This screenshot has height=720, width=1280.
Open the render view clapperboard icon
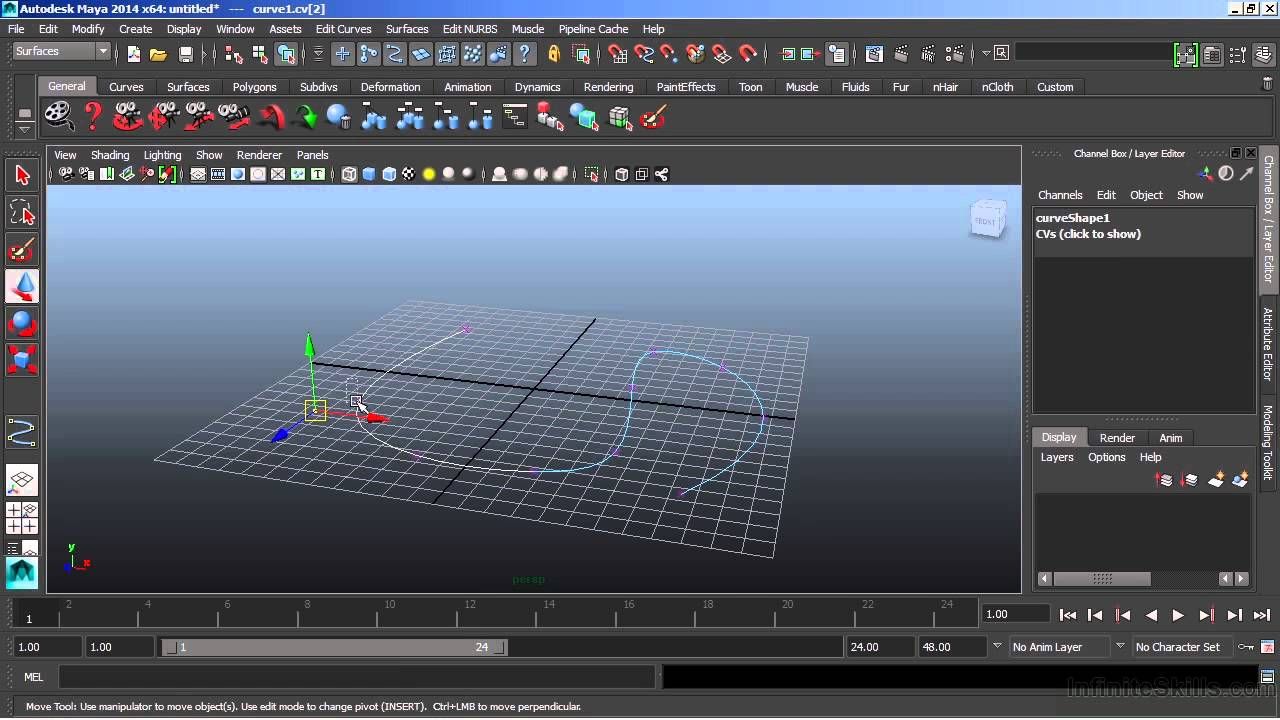pyautogui.click(x=875, y=54)
